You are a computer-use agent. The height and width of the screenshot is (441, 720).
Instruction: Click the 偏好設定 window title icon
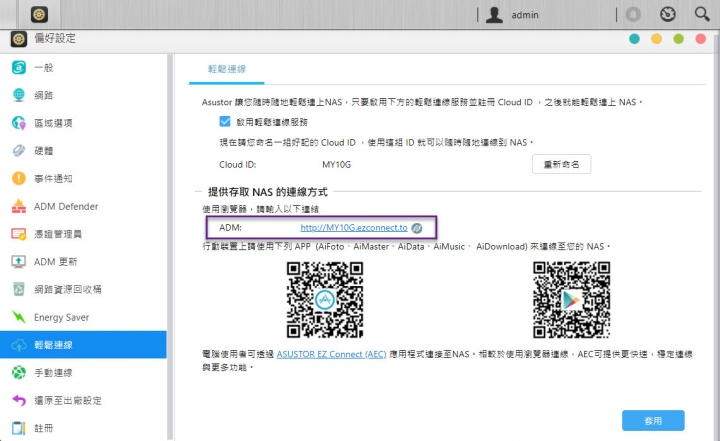[x=19, y=39]
